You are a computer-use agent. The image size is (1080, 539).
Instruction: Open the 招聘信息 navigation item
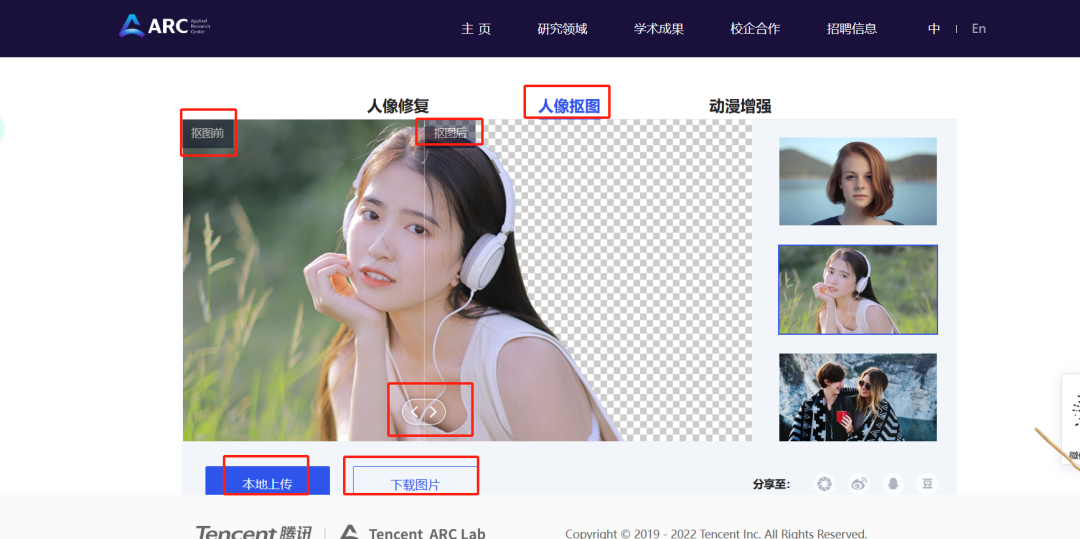(852, 29)
